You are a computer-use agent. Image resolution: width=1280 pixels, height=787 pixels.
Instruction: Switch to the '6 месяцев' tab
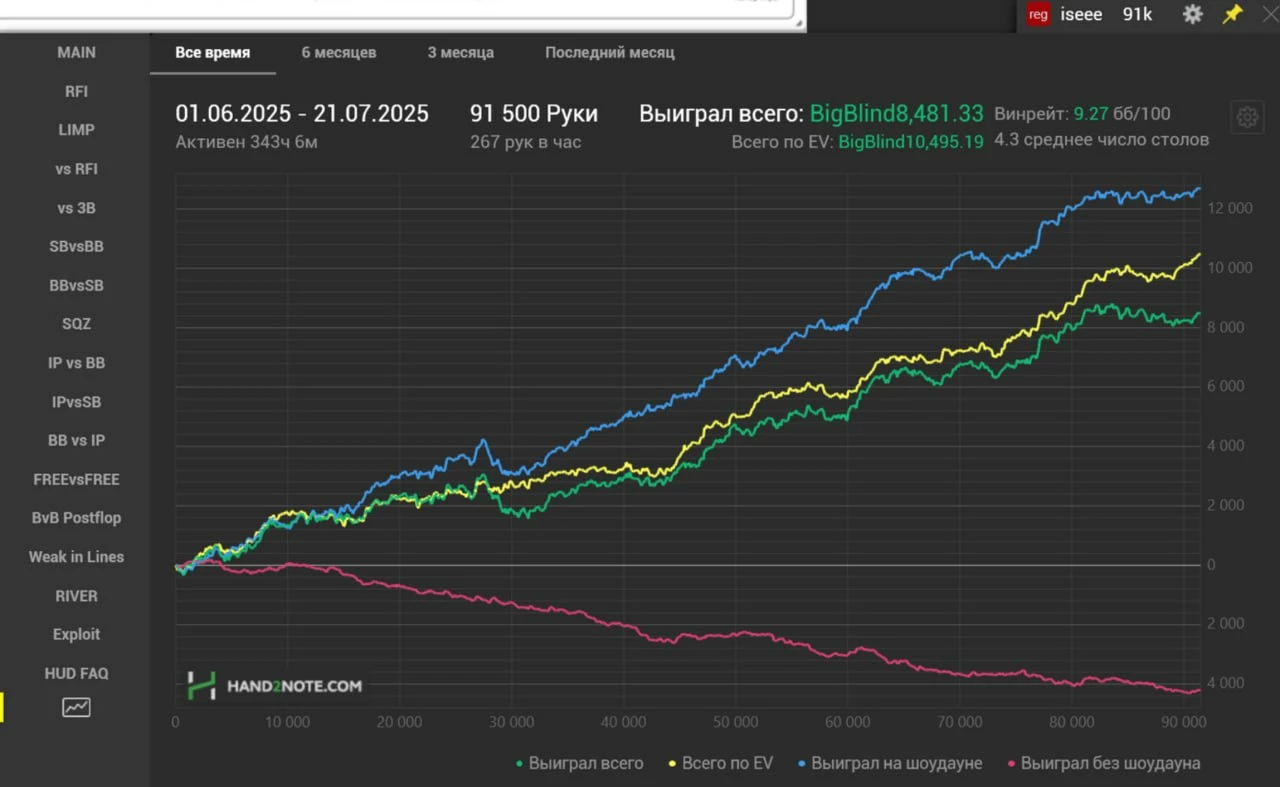pyautogui.click(x=339, y=52)
